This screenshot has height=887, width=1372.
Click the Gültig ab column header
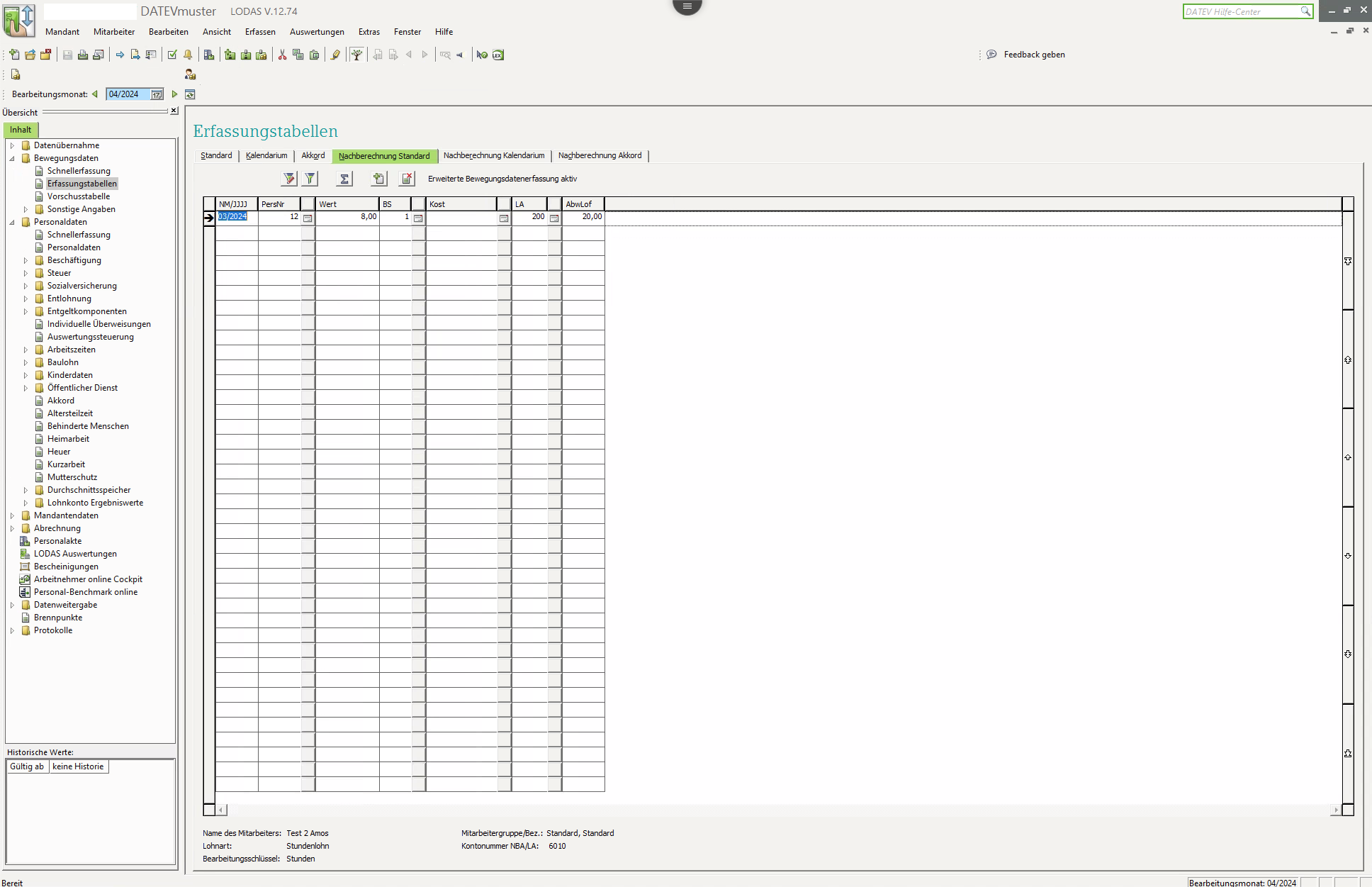pos(27,766)
